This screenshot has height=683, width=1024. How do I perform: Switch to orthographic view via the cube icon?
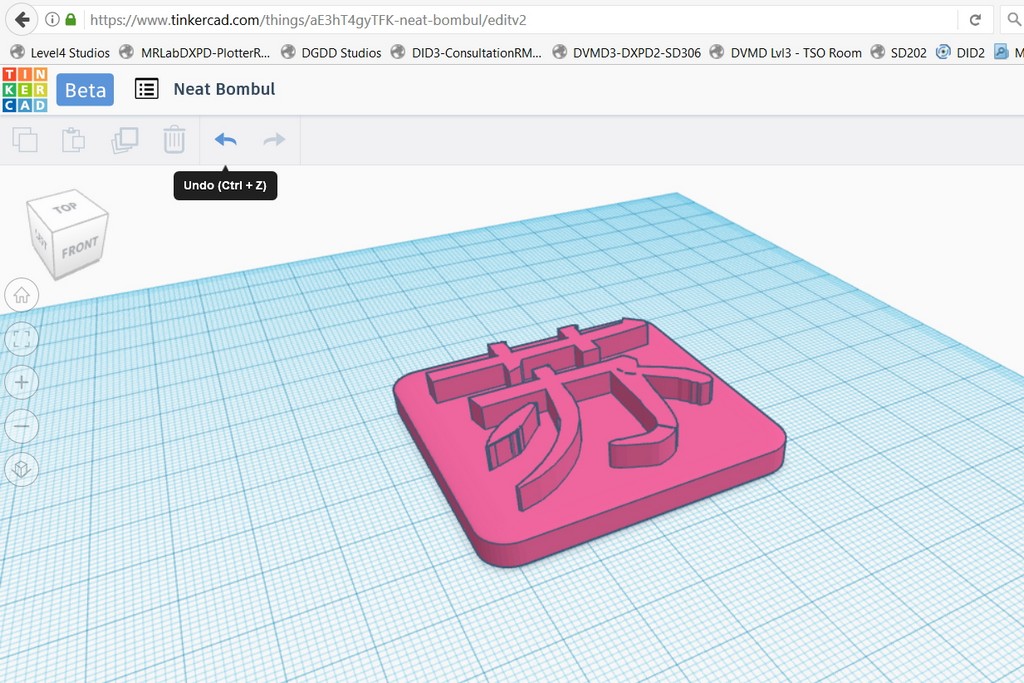tap(22, 469)
